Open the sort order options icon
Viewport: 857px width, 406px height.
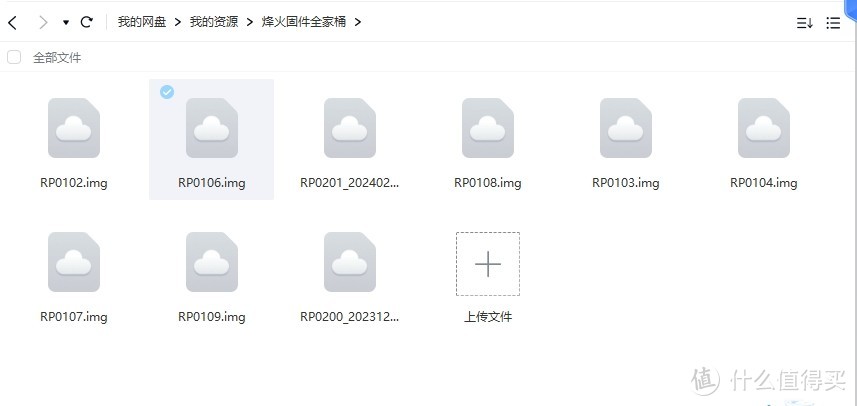pyautogui.click(x=804, y=23)
